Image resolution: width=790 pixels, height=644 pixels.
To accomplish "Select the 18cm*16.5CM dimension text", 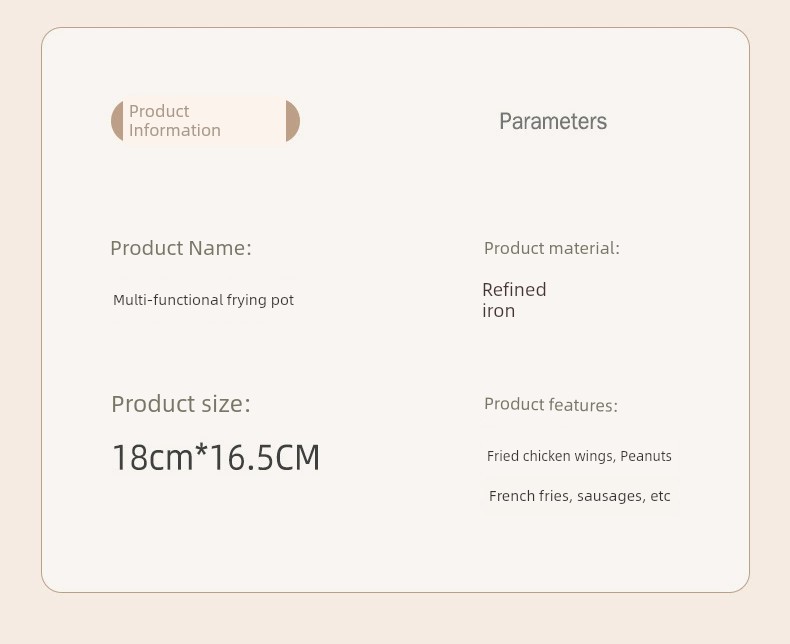I will [x=216, y=458].
